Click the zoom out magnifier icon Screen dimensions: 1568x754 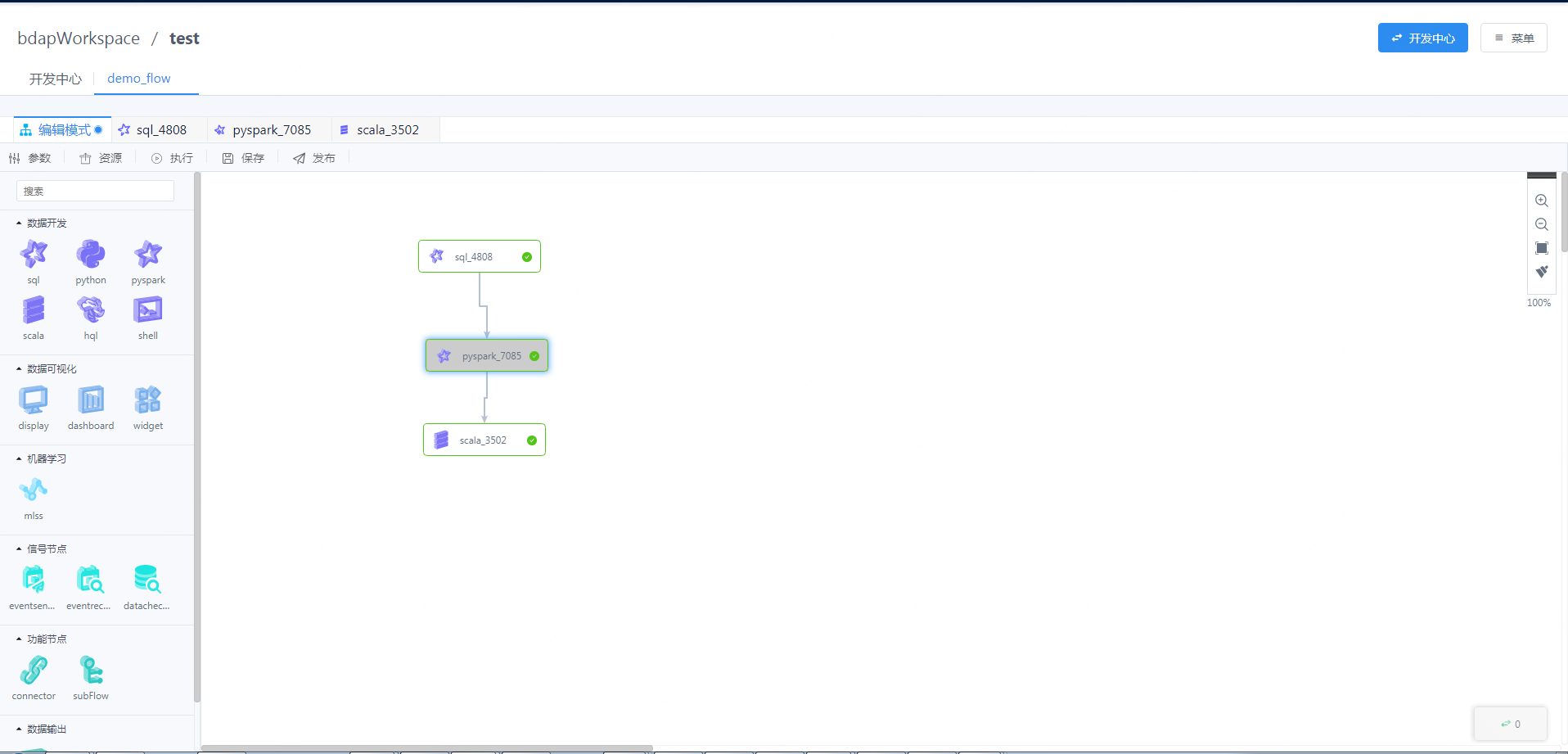(1541, 224)
